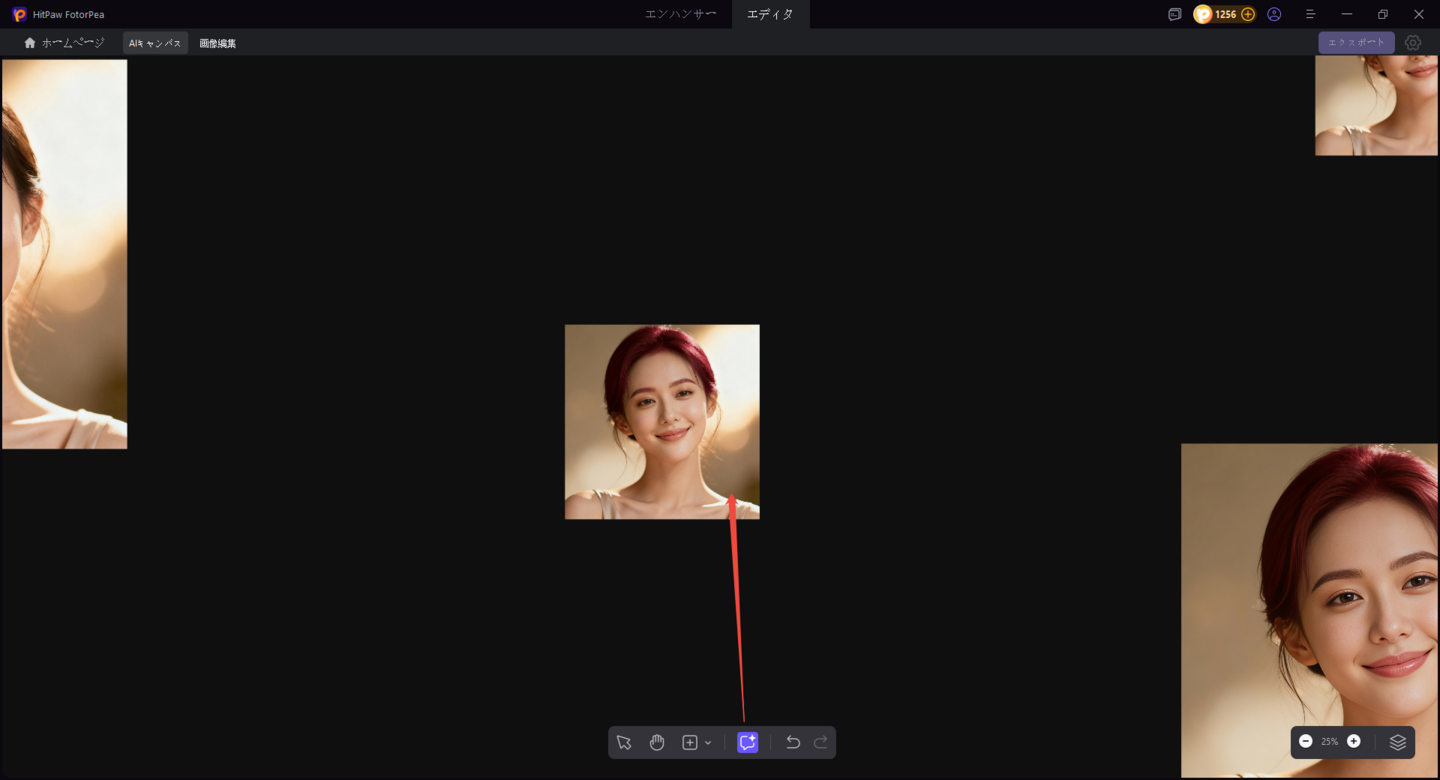
Task: Click the add image plus icon
Action: pos(690,742)
